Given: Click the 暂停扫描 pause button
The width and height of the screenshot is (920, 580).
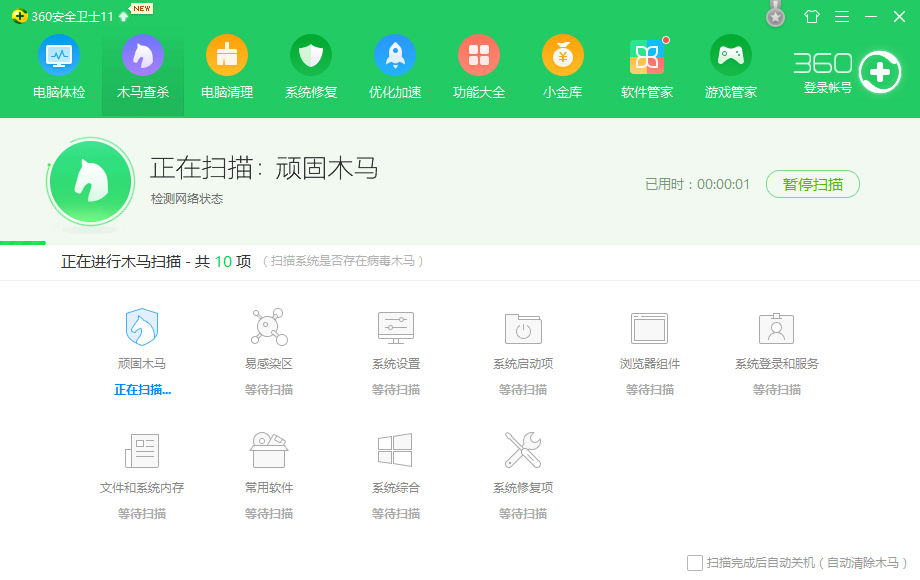Looking at the screenshot, I should (x=812, y=184).
